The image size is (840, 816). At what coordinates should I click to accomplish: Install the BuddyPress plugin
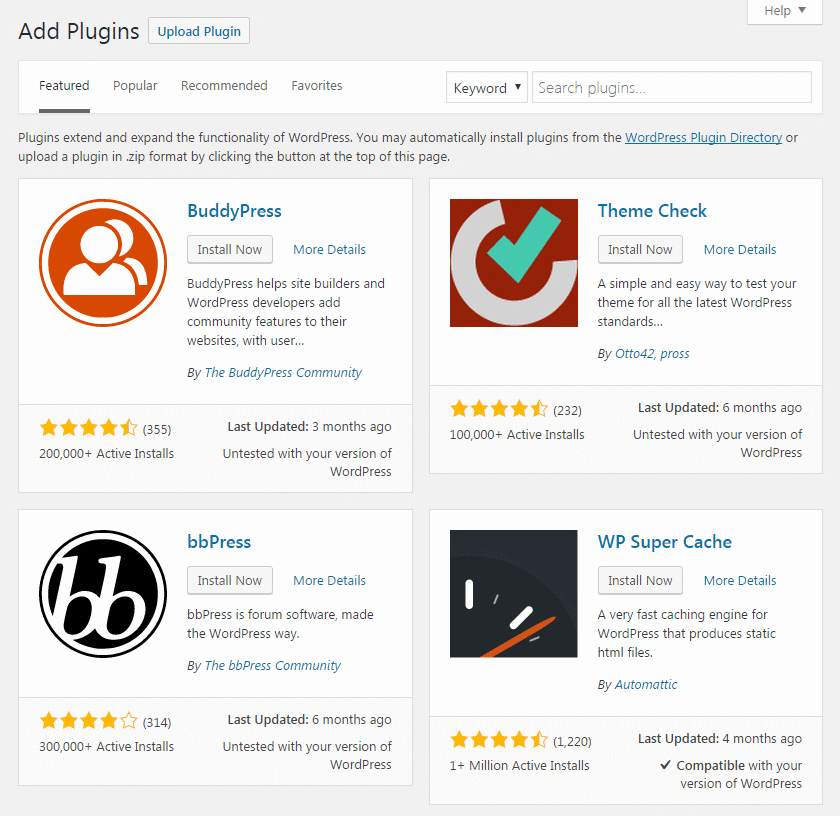[229, 249]
